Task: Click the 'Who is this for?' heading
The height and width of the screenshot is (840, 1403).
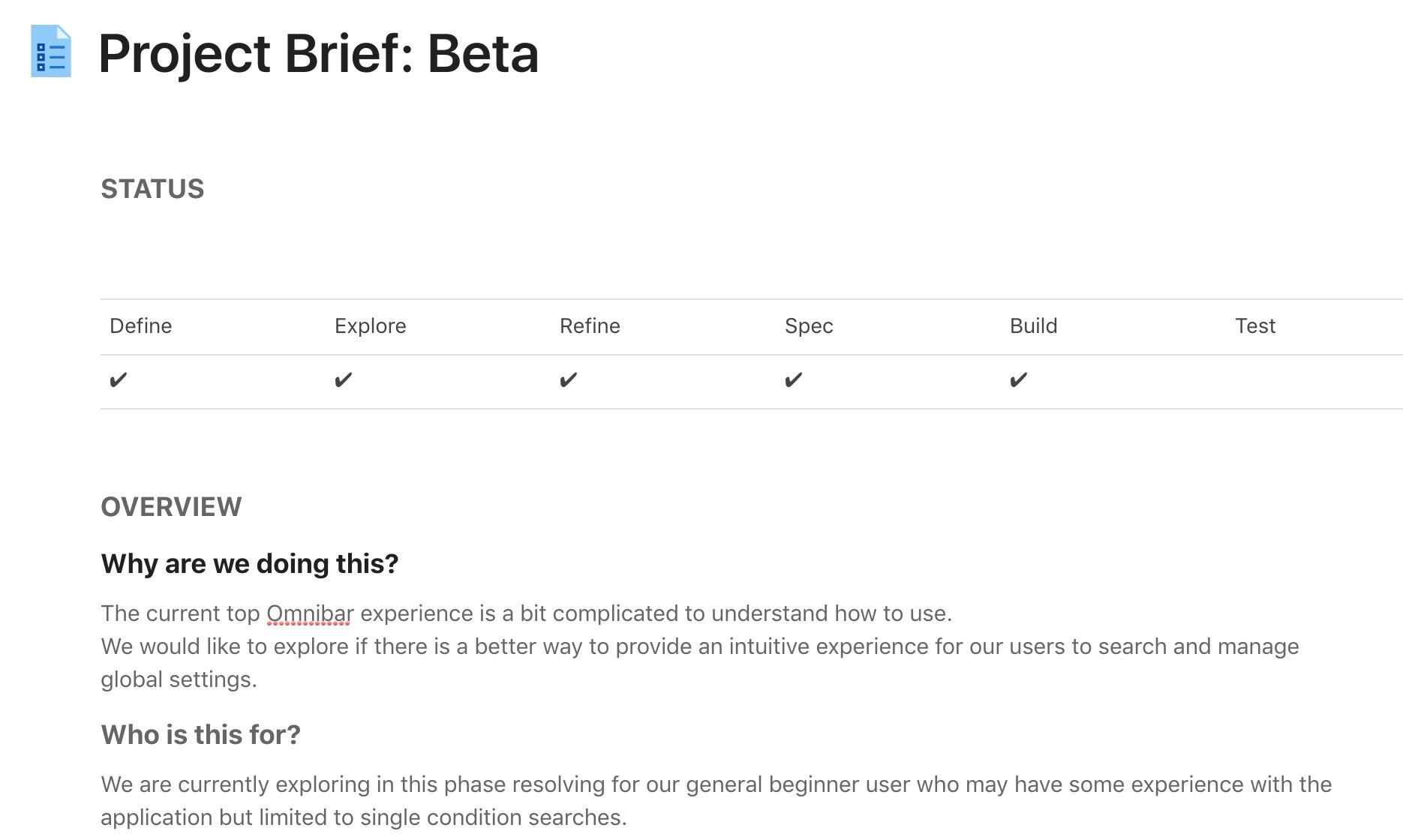Action: pos(201,735)
